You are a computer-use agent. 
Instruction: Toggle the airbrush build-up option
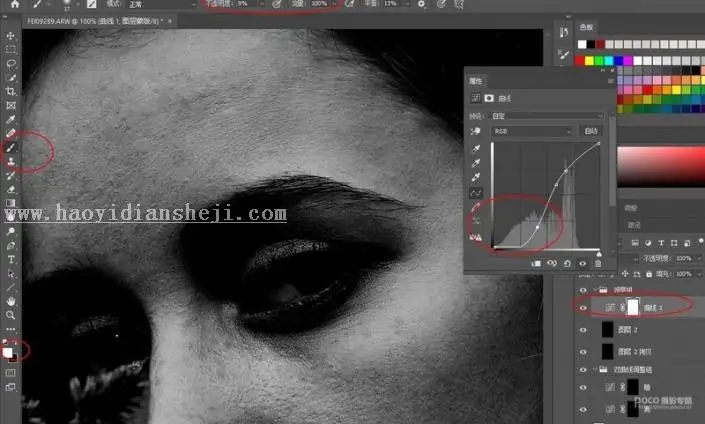pyautogui.click(x=349, y=4)
